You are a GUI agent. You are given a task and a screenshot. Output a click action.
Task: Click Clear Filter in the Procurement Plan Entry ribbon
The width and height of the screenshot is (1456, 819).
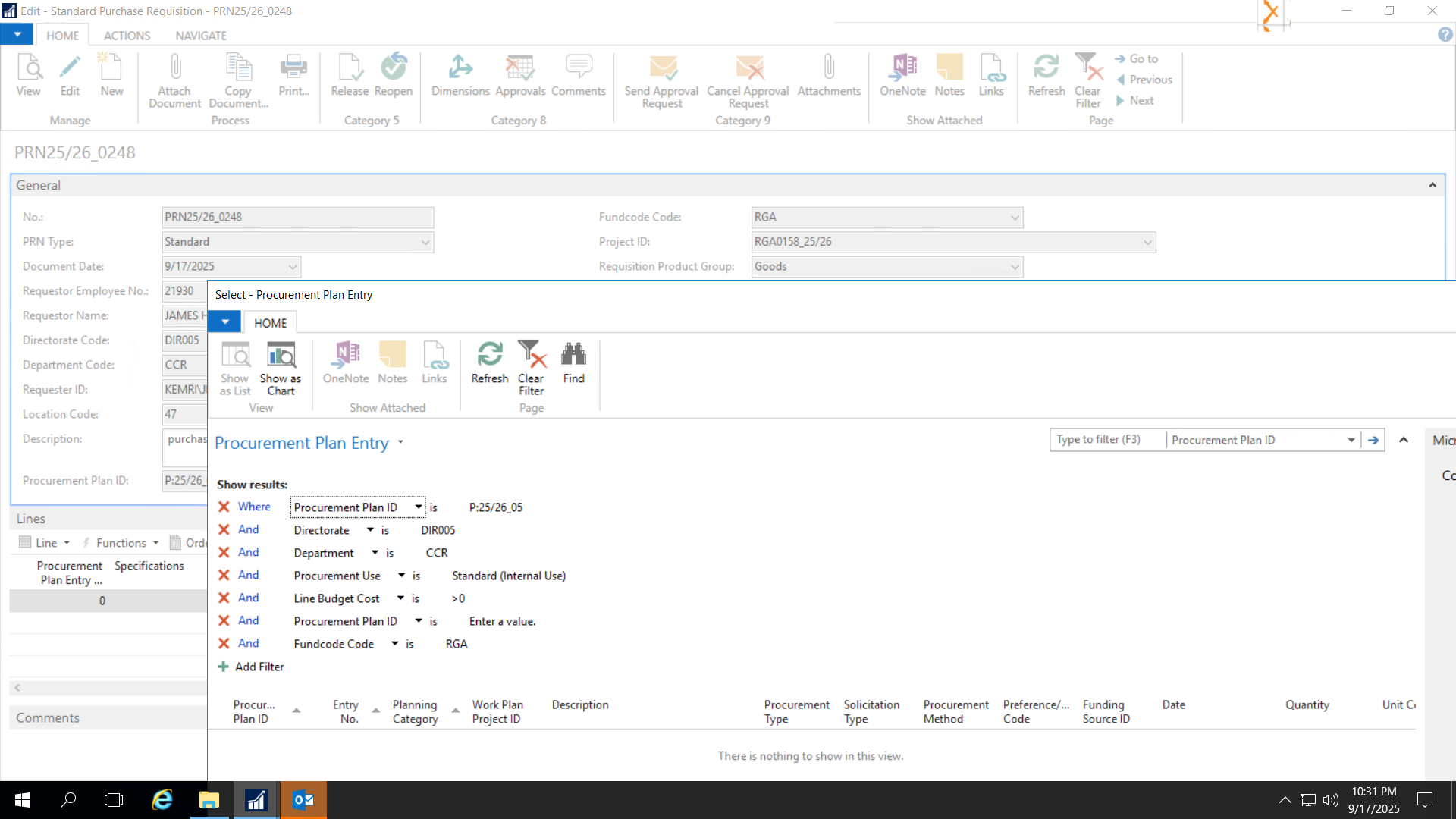[531, 355]
